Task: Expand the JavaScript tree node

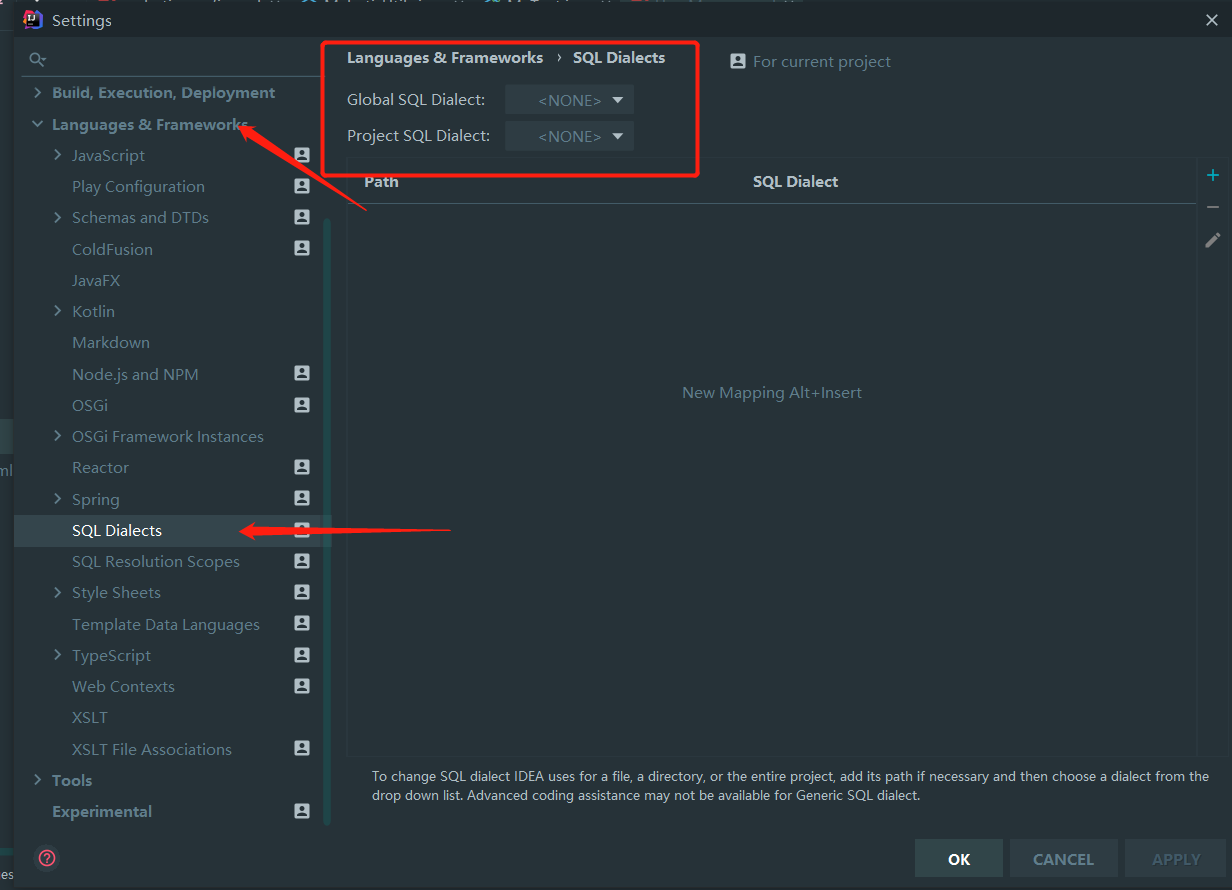Action: [58, 155]
